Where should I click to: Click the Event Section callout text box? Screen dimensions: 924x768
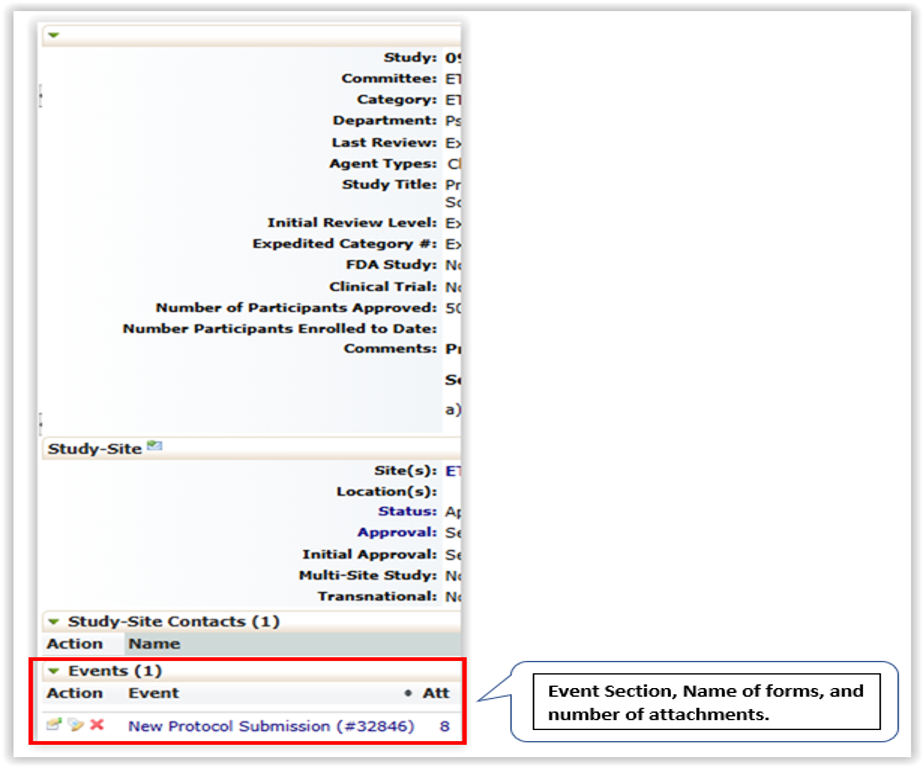coord(705,702)
